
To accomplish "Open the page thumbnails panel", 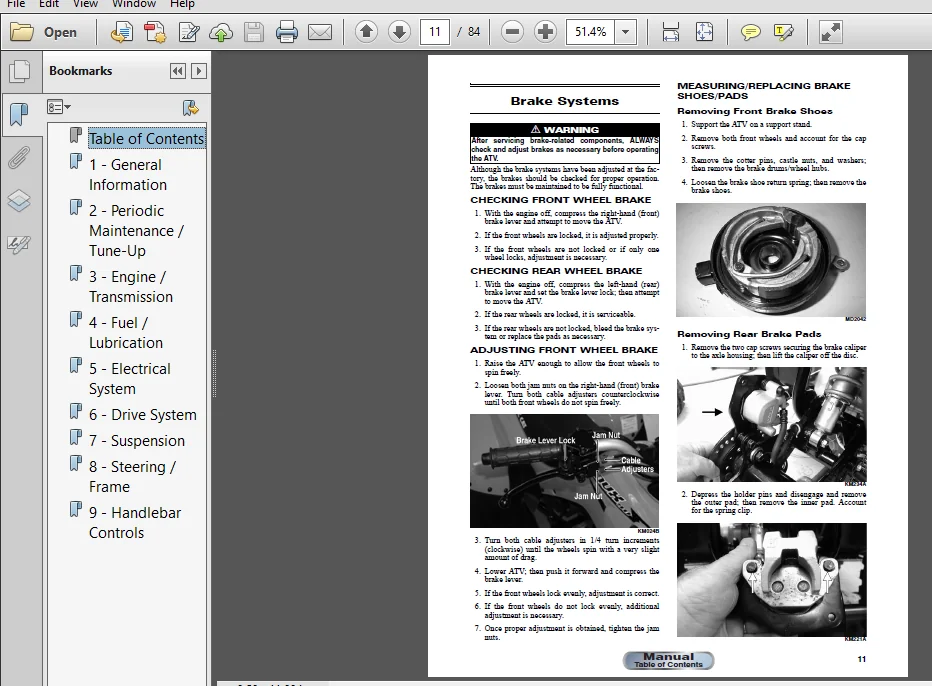I will pos(20,71).
